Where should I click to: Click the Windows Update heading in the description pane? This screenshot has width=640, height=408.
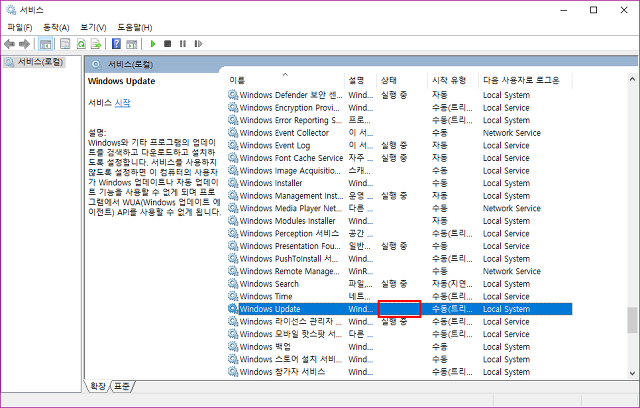(x=122, y=81)
